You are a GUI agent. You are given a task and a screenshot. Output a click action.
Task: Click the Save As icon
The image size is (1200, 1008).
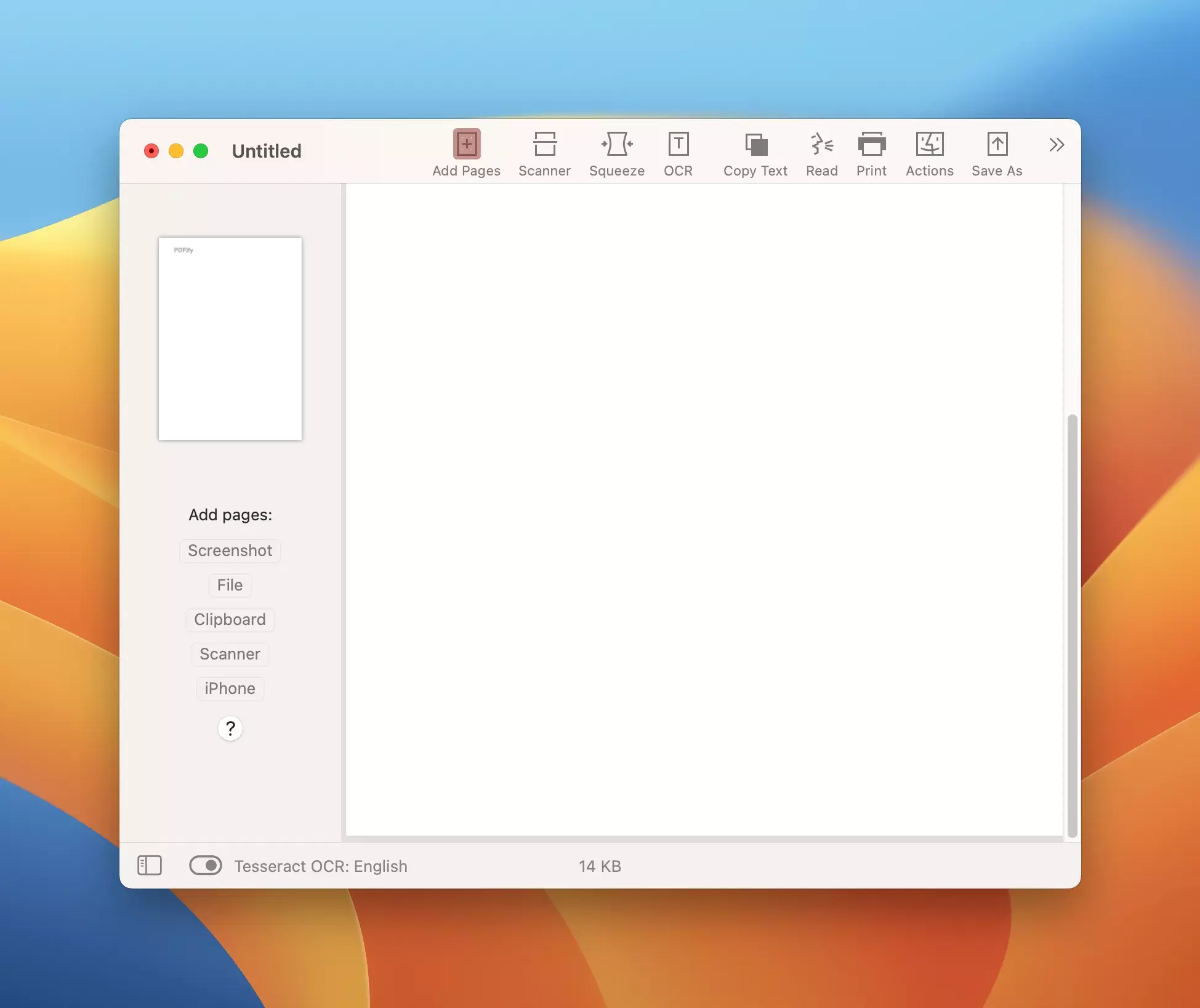(x=997, y=144)
